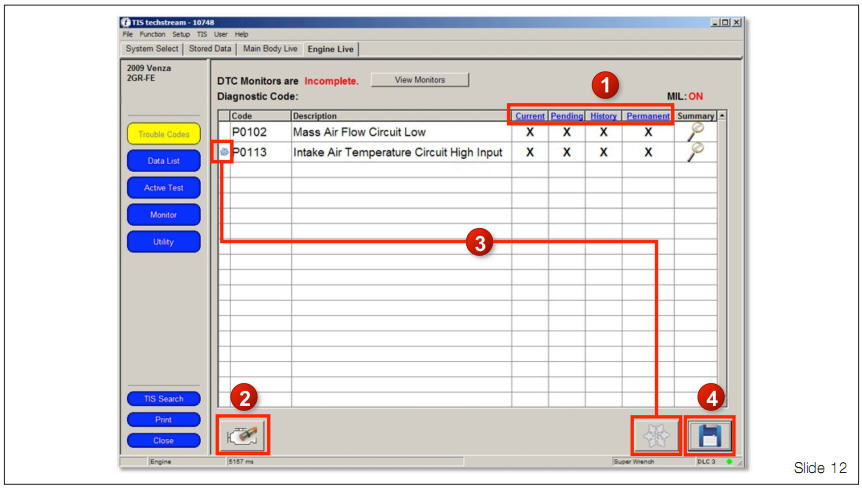Click the TIS techstream title bar icon
862x491 pixels.
[x=125, y=23]
